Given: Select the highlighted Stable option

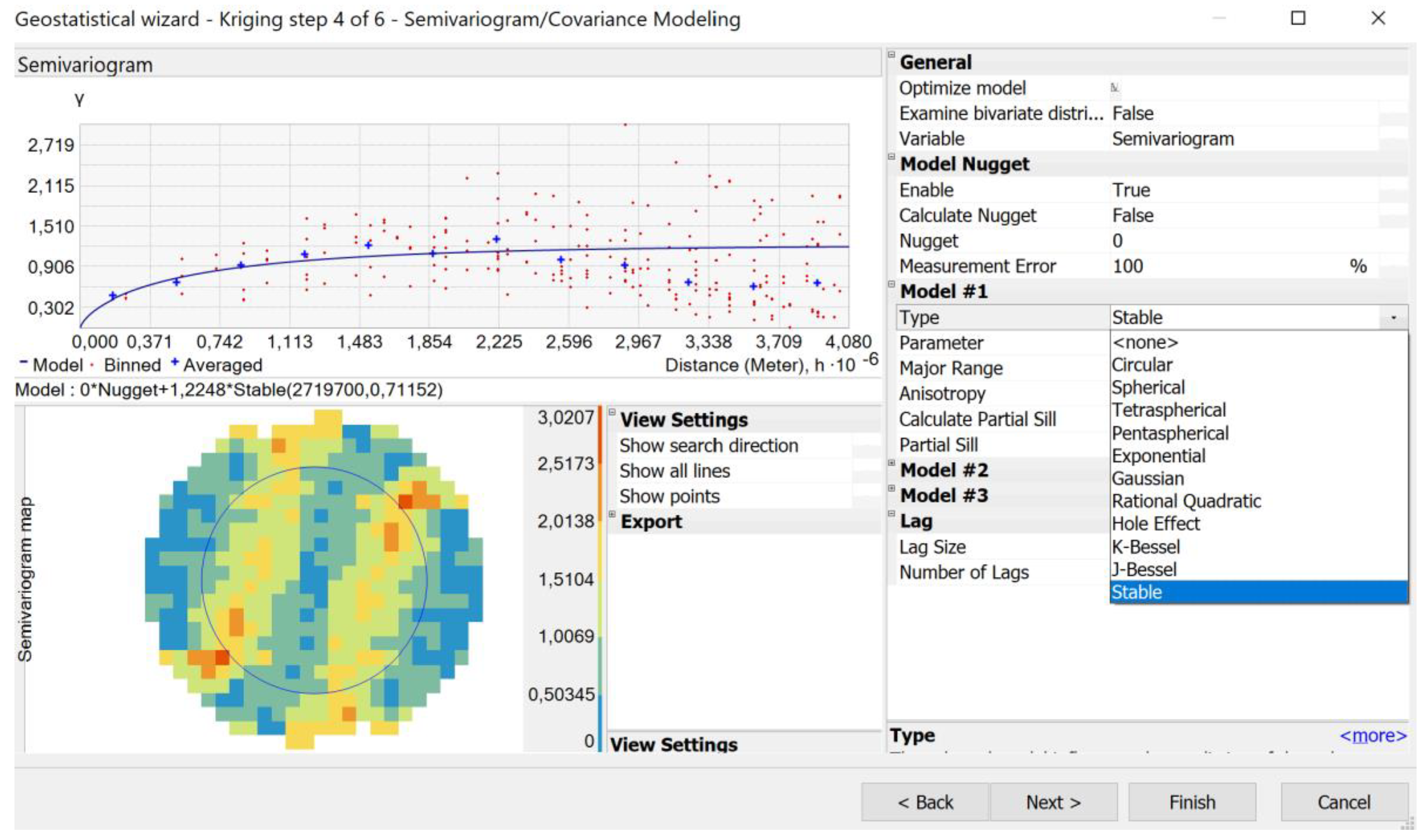Looking at the screenshot, I should (1137, 593).
